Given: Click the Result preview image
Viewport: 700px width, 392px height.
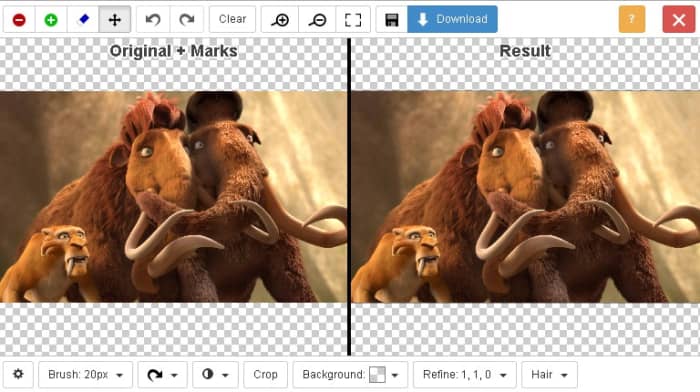Looking at the screenshot, I should point(525,196).
